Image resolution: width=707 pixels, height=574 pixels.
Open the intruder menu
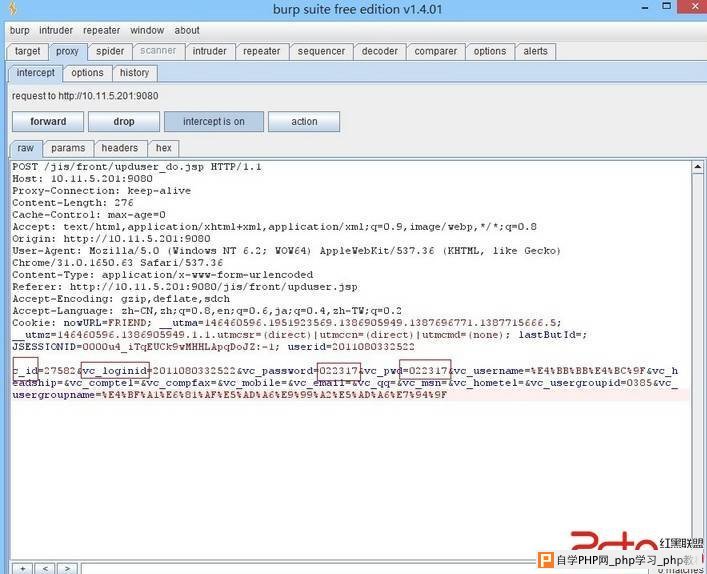(56, 30)
